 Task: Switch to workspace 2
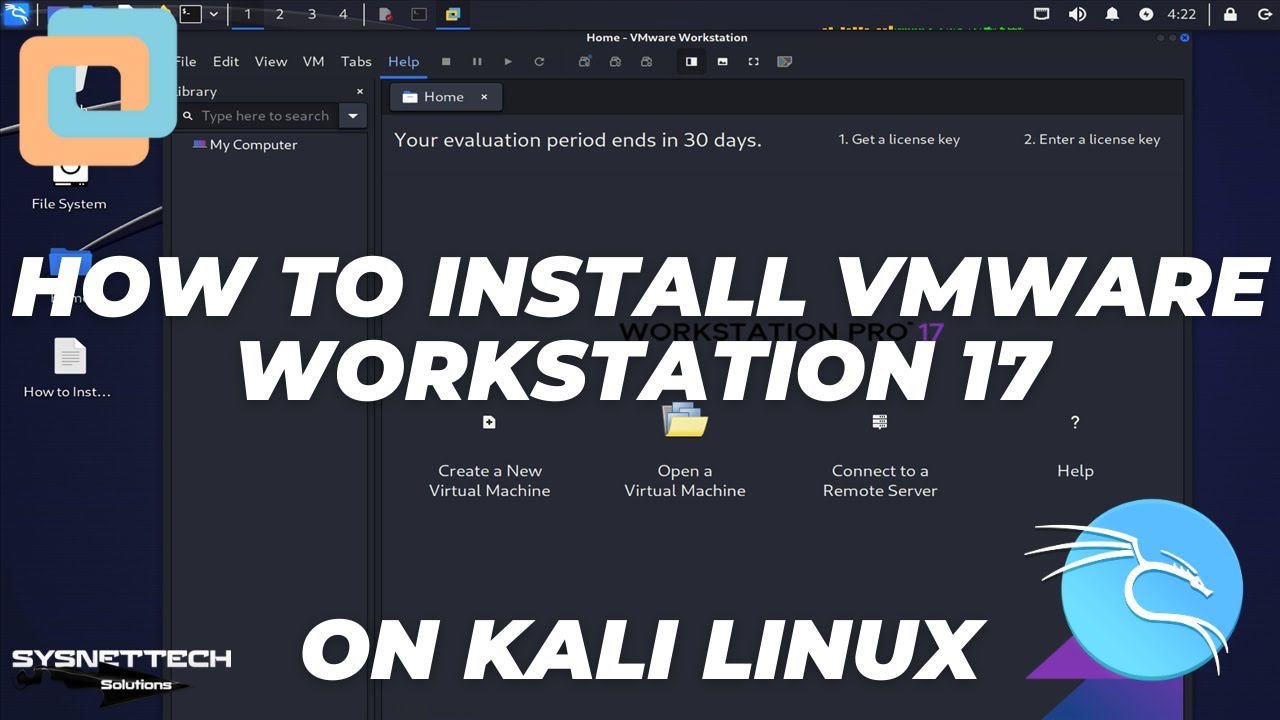280,14
